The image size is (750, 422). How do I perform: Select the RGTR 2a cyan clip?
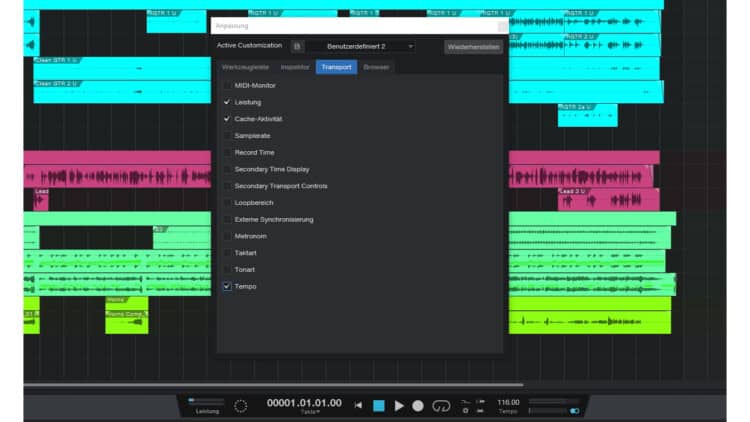587,115
